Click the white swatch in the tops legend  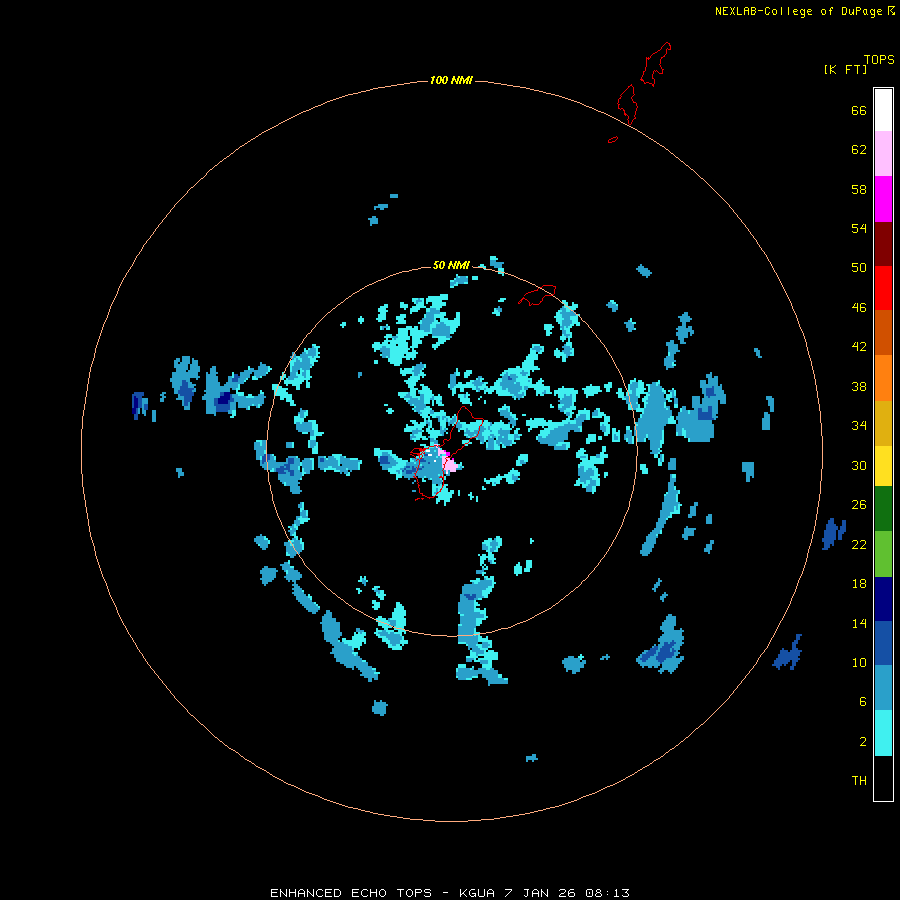883,110
